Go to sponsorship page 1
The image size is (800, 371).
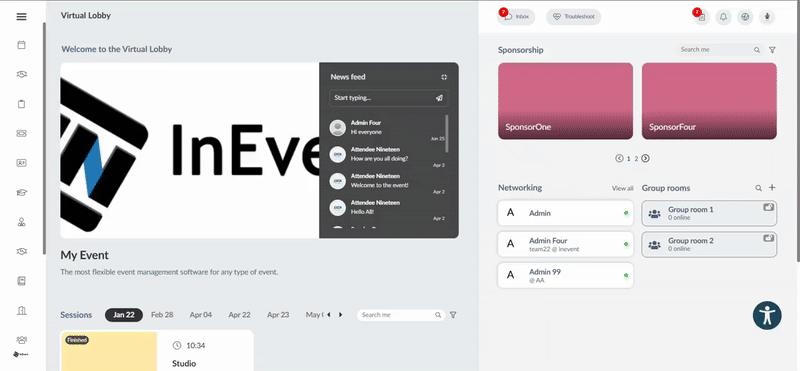click(x=629, y=159)
